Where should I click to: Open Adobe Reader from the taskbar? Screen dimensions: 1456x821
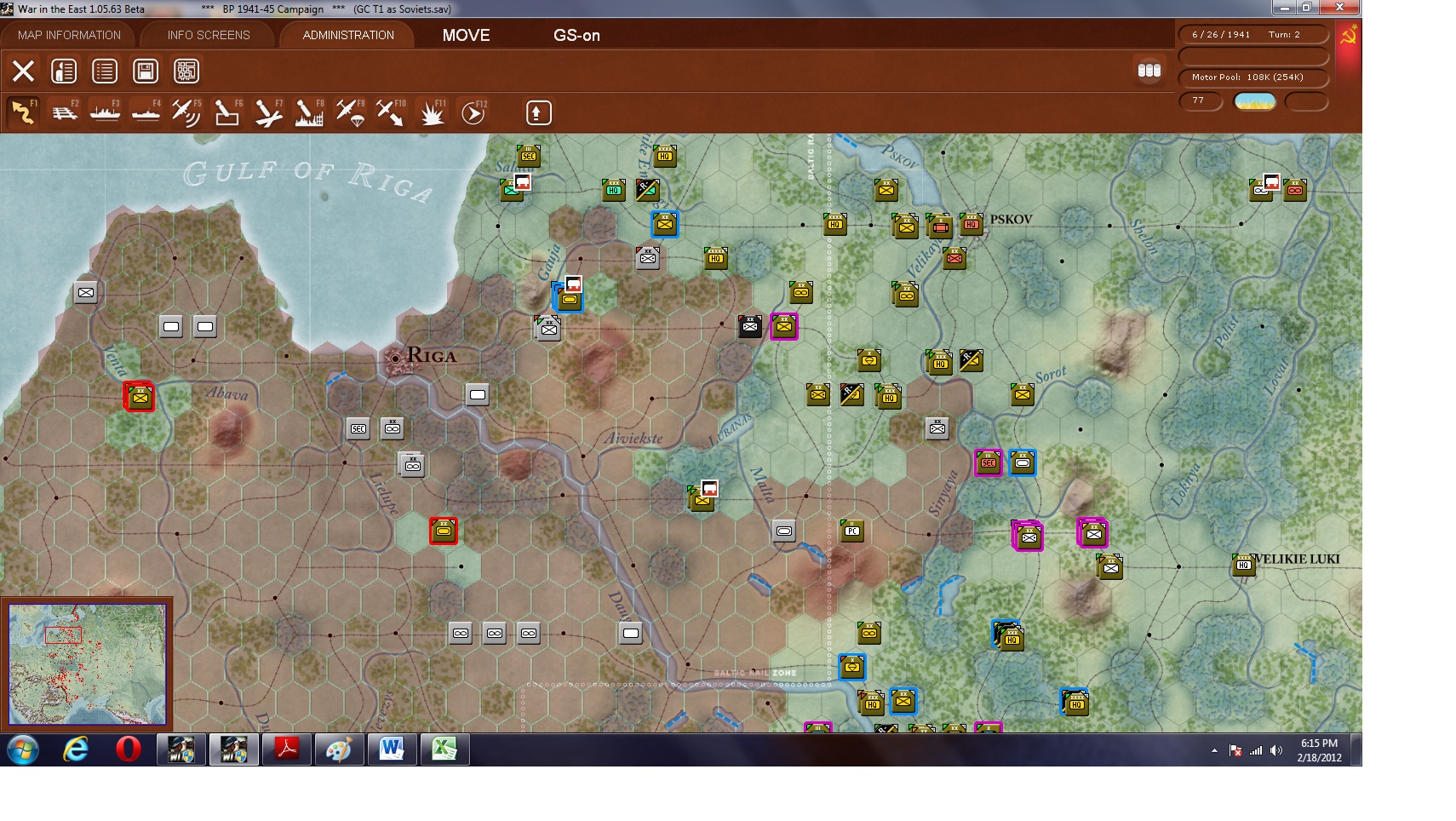point(287,749)
